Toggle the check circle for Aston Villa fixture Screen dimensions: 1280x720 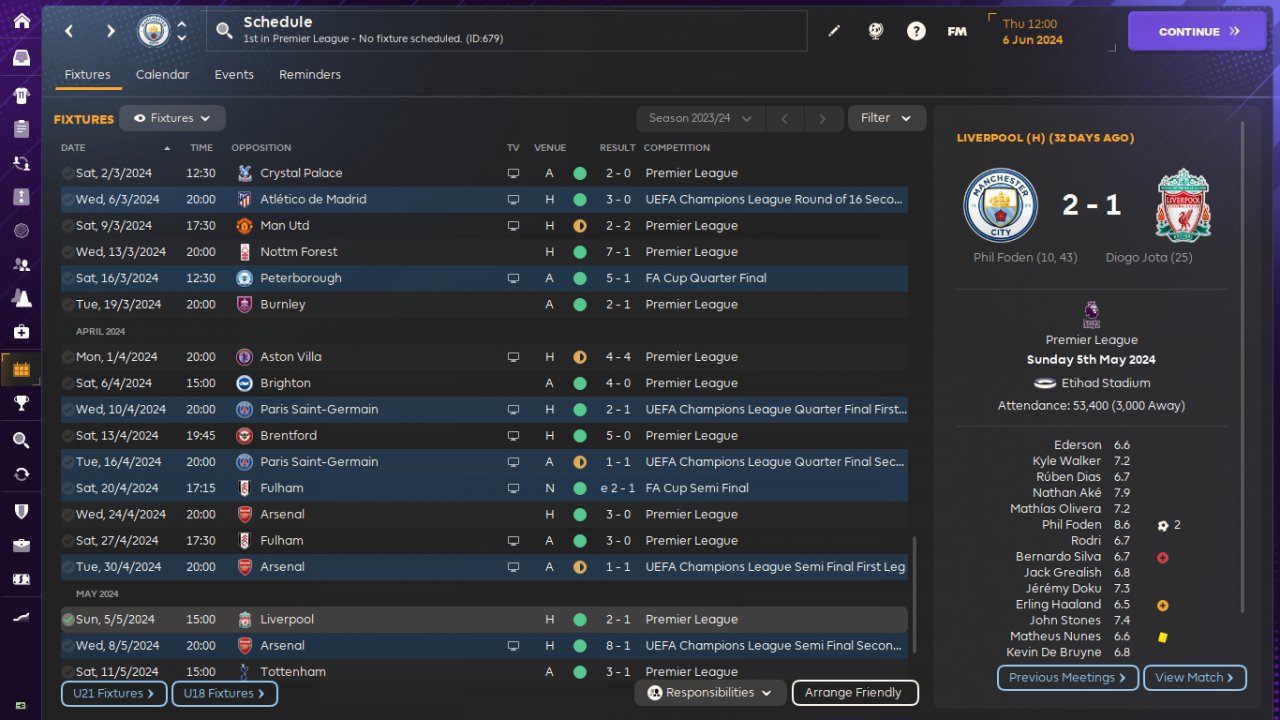[x=67, y=357]
